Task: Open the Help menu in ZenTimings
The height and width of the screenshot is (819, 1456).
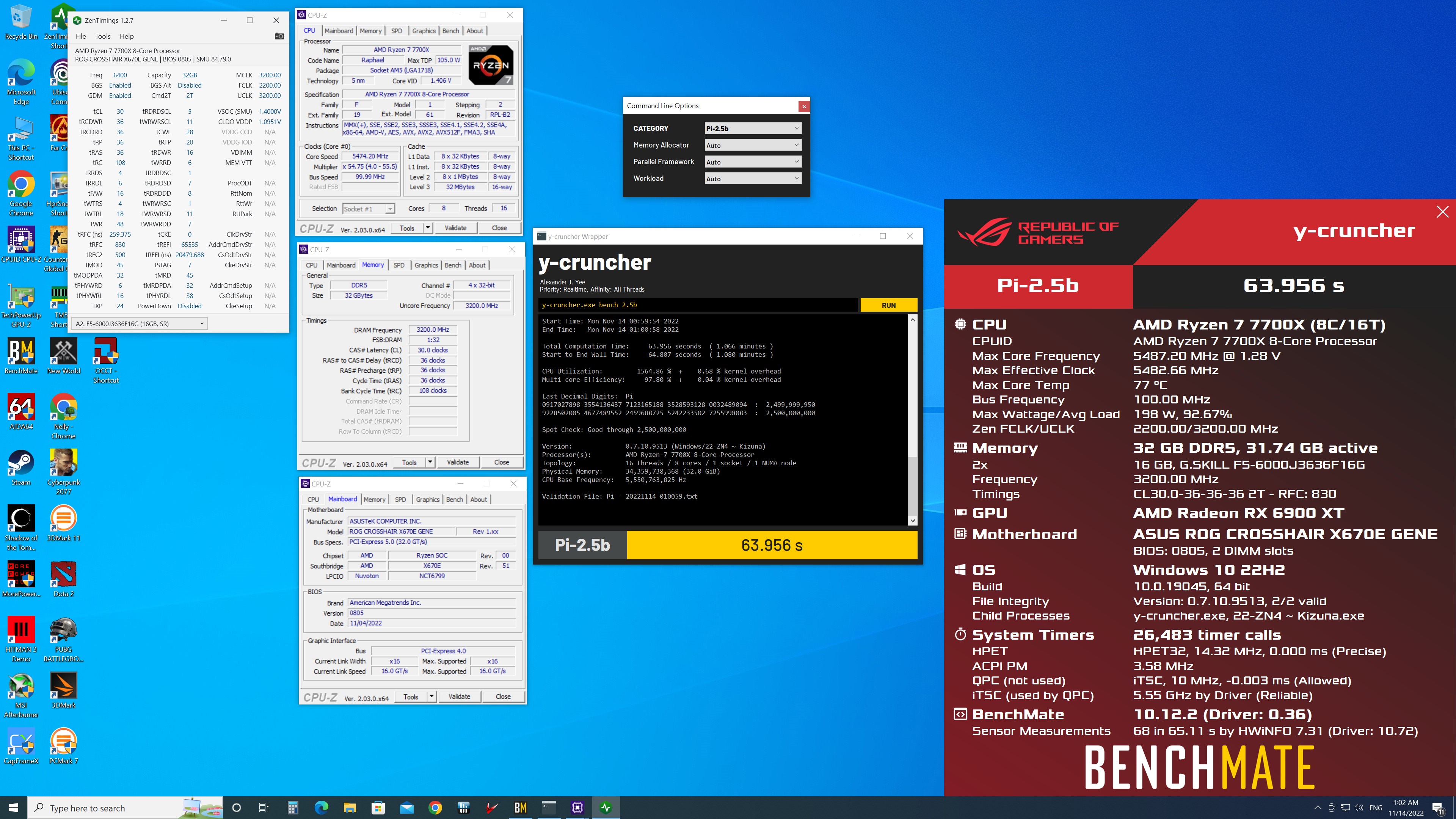Action: 127,36
